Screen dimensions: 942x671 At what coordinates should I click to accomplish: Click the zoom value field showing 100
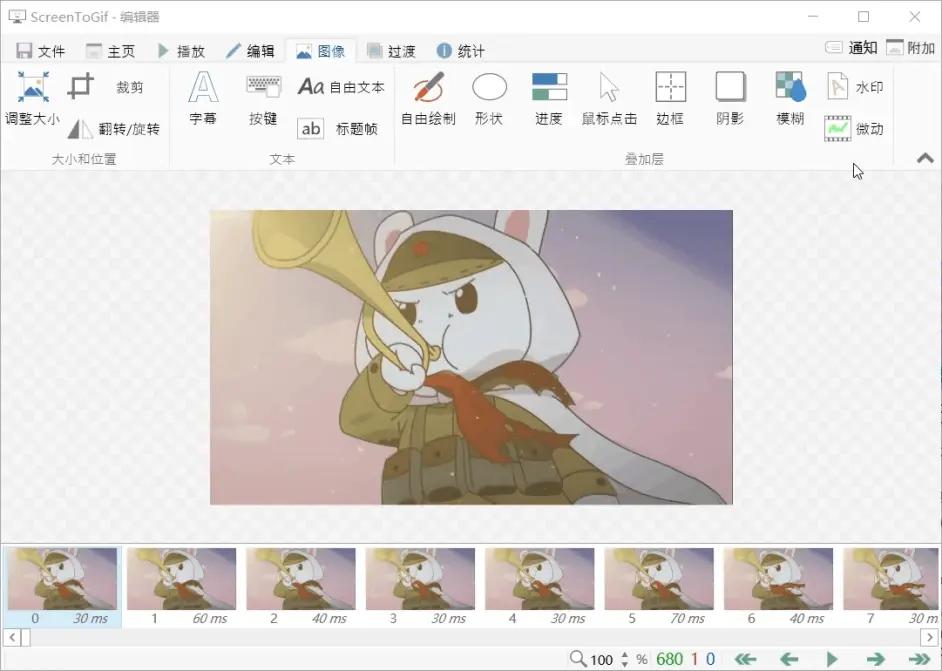601,660
